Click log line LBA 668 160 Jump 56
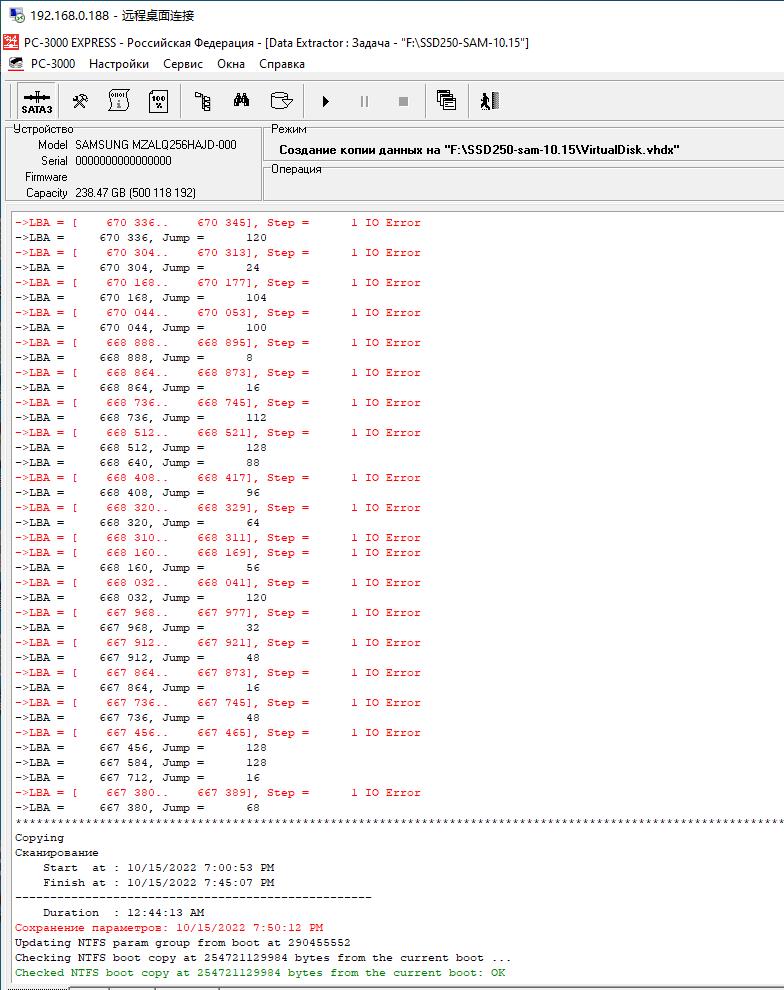Screen dimensions: 784x990 coord(138,568)
